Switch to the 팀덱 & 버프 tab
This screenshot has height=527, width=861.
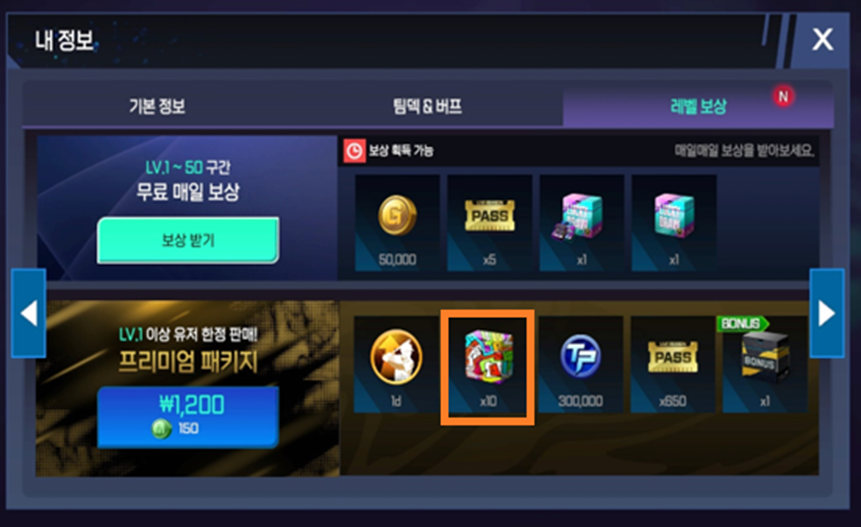(x=427, y=106)
